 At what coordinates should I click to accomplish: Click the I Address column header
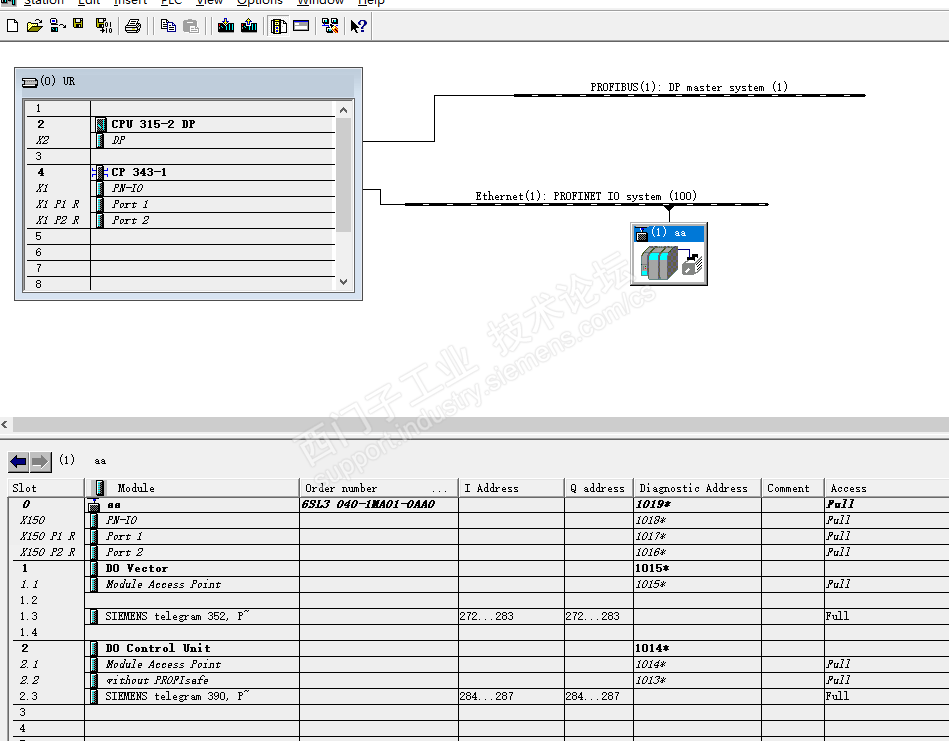511,488
